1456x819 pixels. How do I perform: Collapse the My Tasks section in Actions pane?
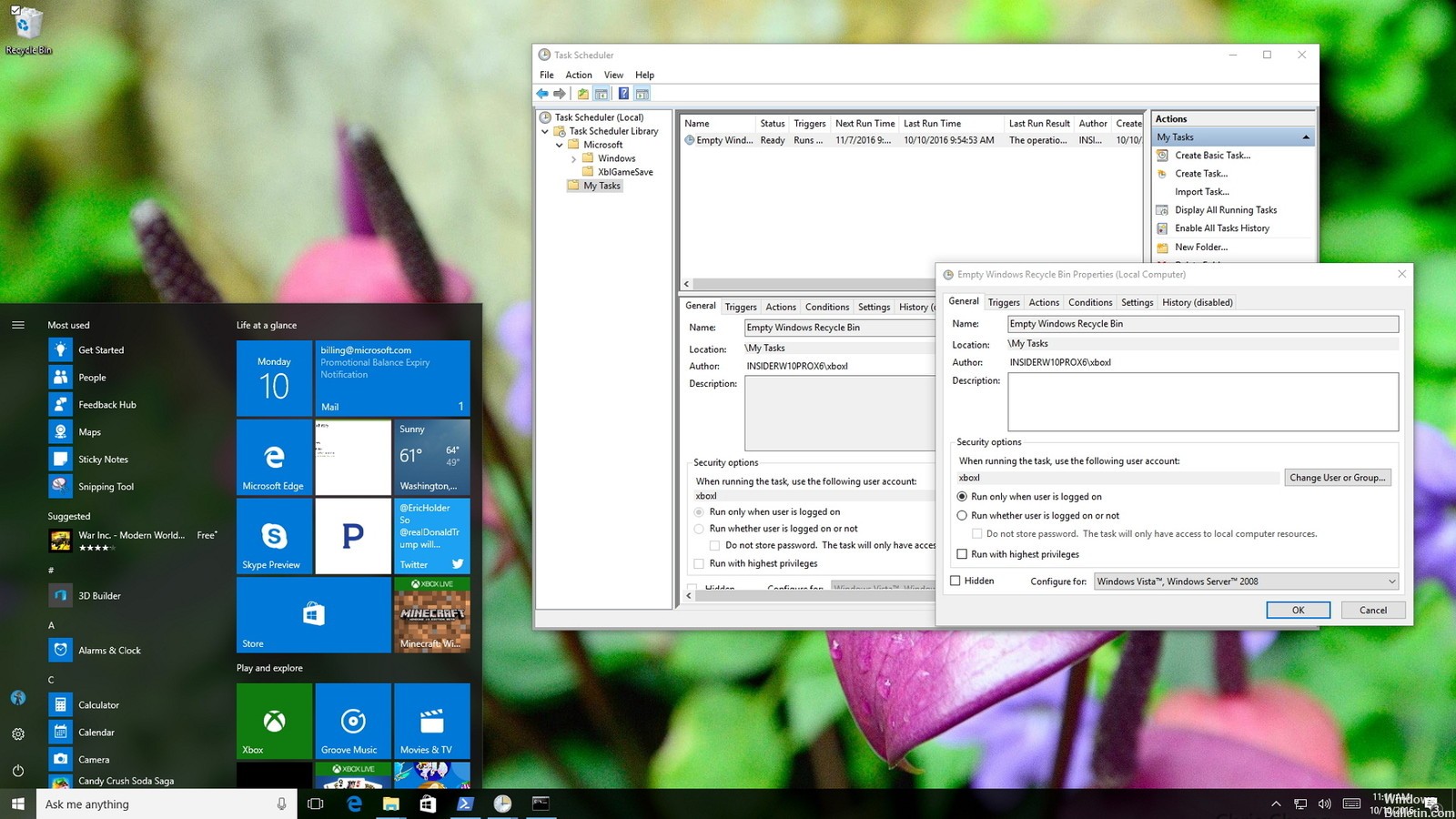pos(1306,137)
